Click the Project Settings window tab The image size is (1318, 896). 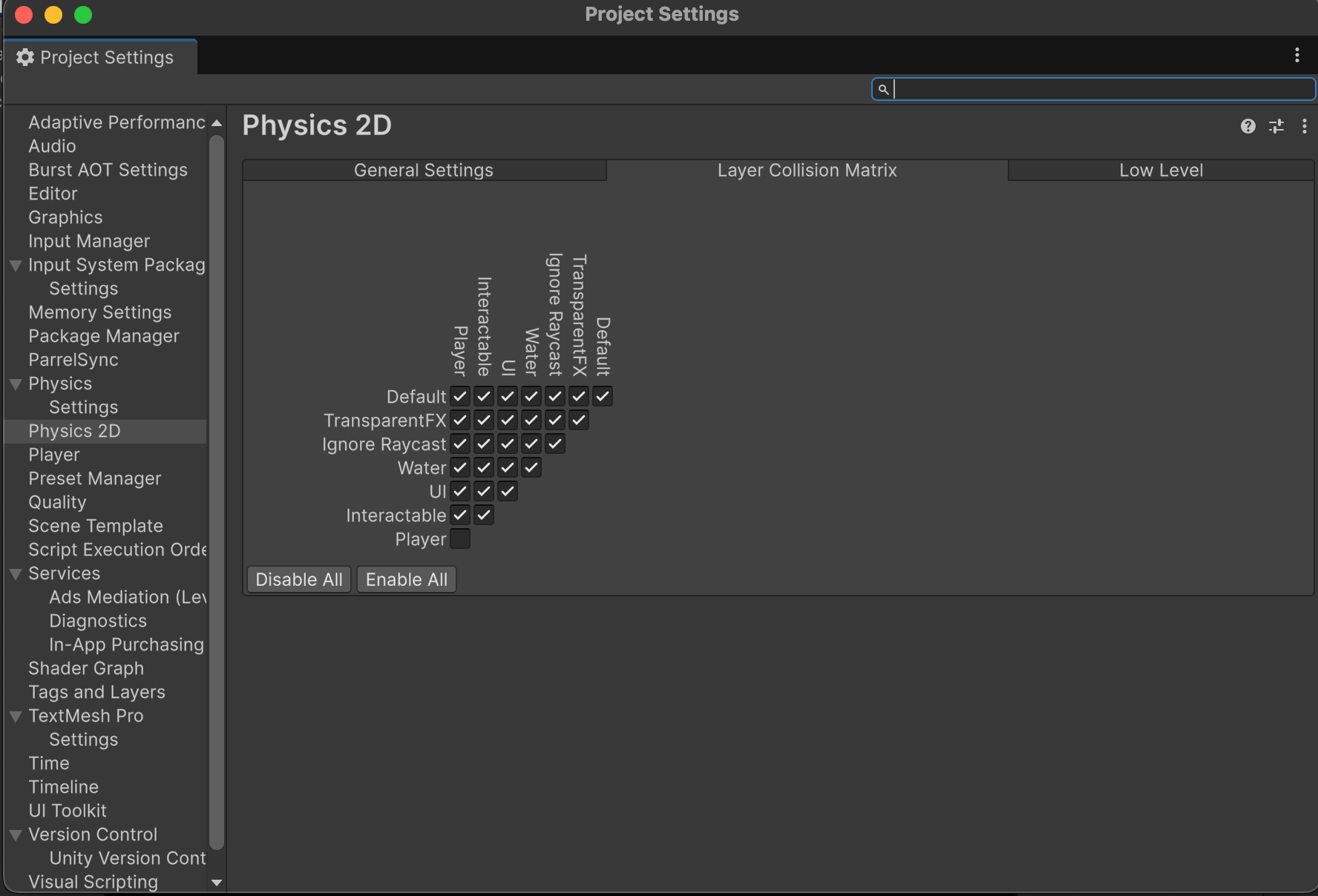point(100,57)
